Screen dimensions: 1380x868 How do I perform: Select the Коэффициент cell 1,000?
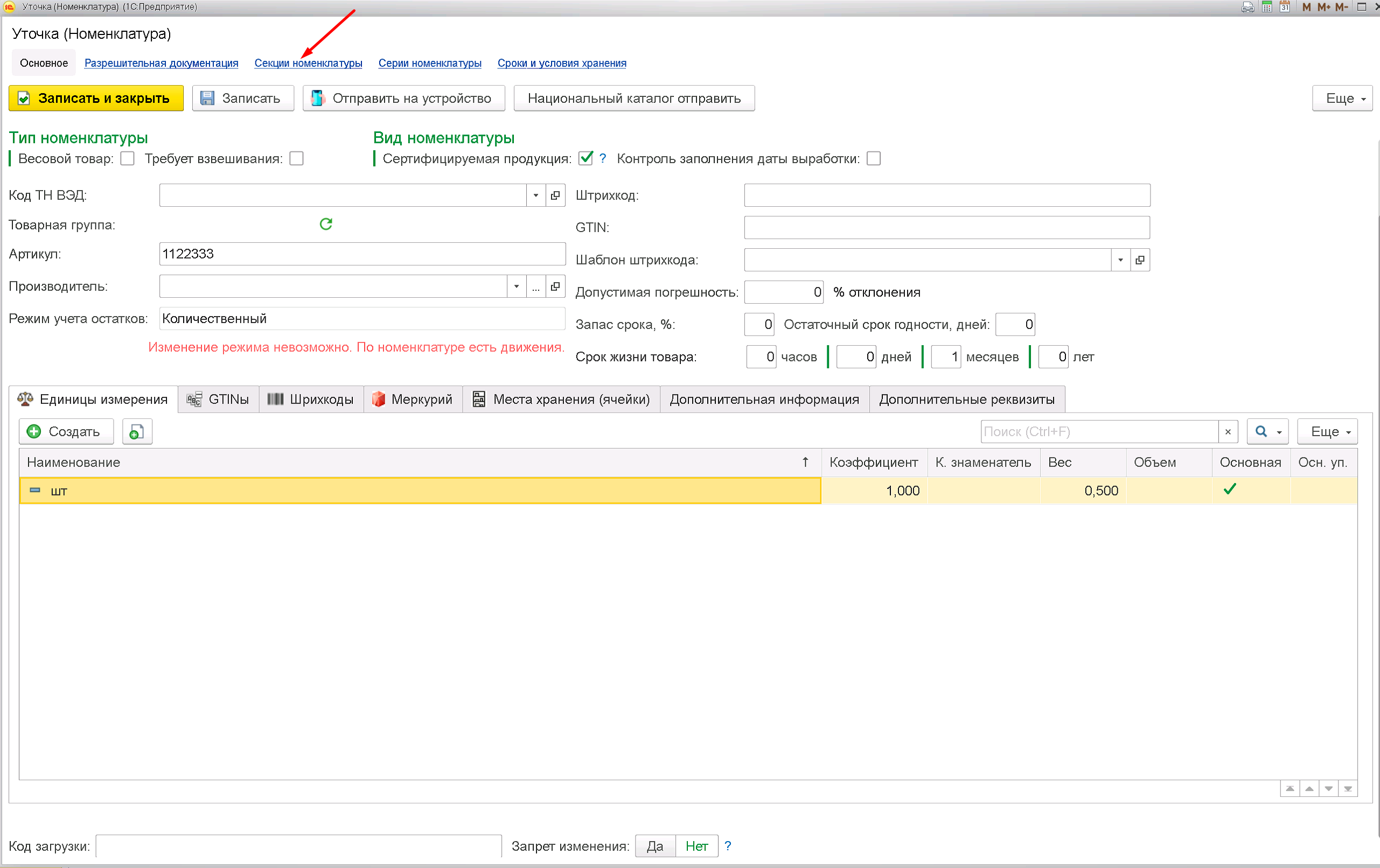click(x=875, y=491)
